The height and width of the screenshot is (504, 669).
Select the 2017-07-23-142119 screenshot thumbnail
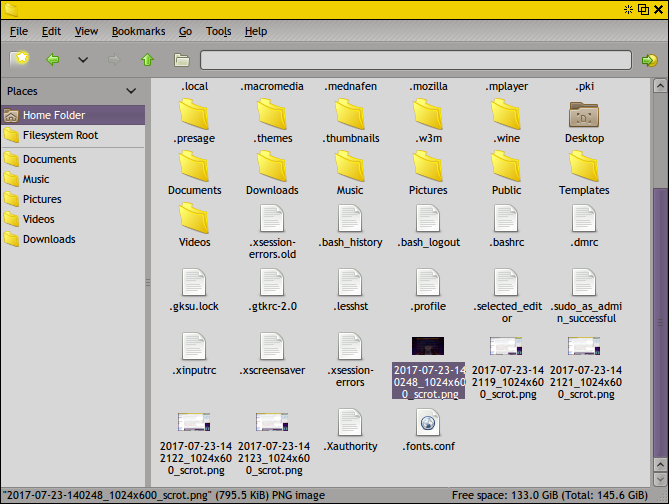pos(506,347)
